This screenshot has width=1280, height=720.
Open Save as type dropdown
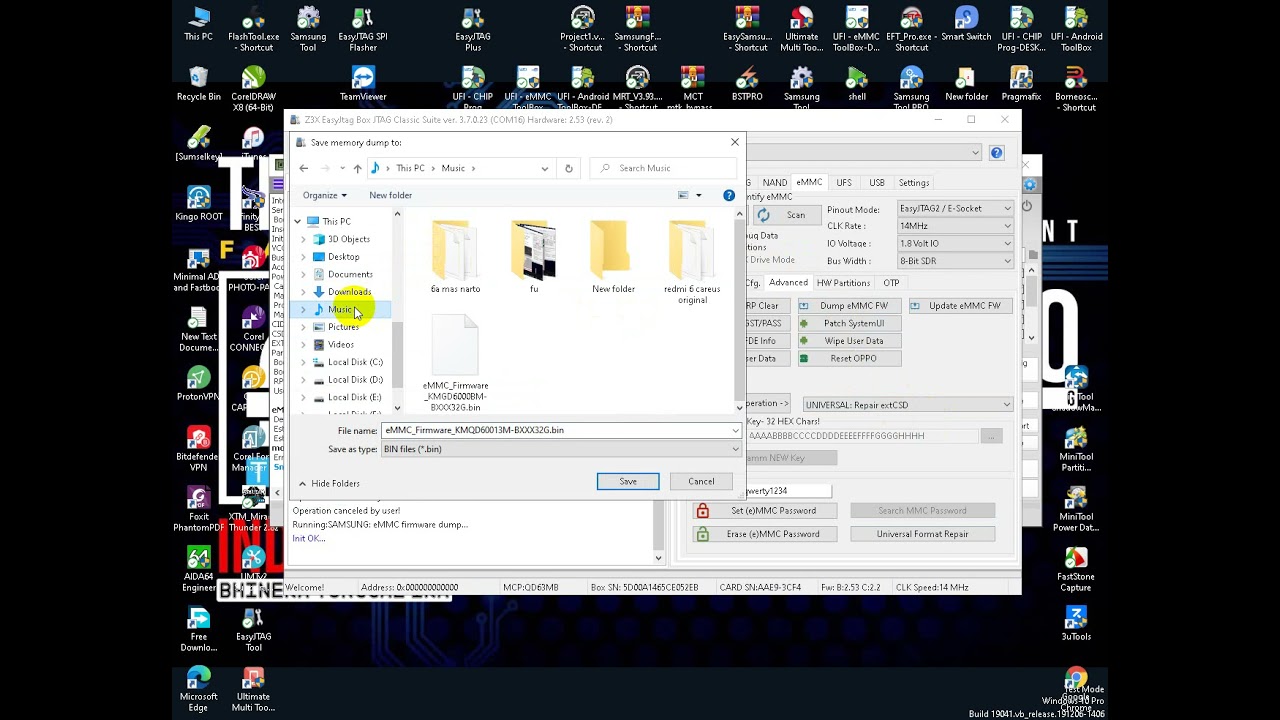click(x=561, y=449)
